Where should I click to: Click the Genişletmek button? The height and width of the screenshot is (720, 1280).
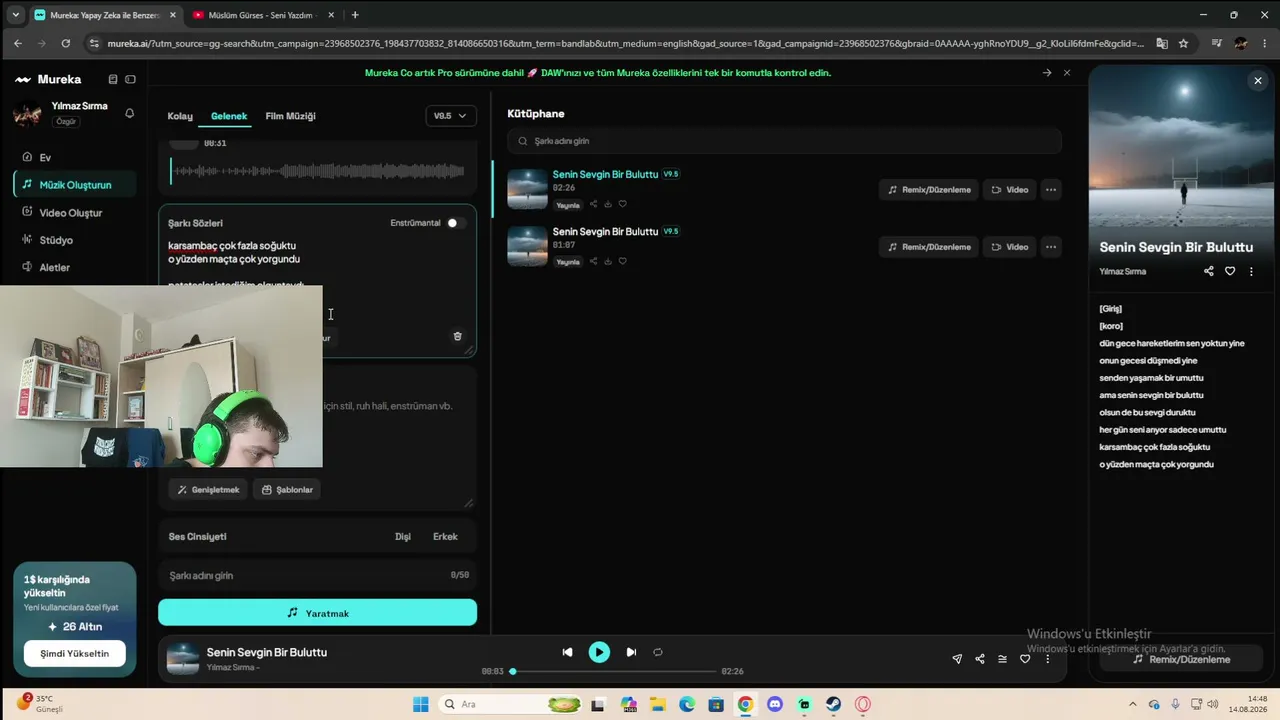coord(208,490)
